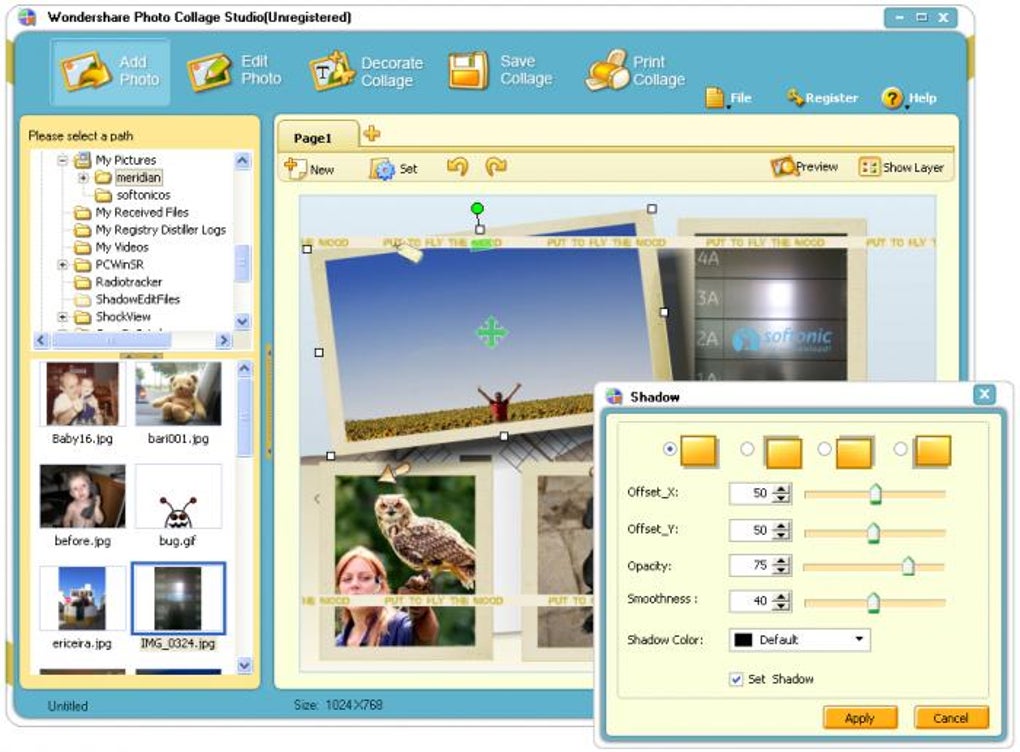Add a new page with the plus icon
The height and width of the screenshot is (752, 1020).
[372, 133]
